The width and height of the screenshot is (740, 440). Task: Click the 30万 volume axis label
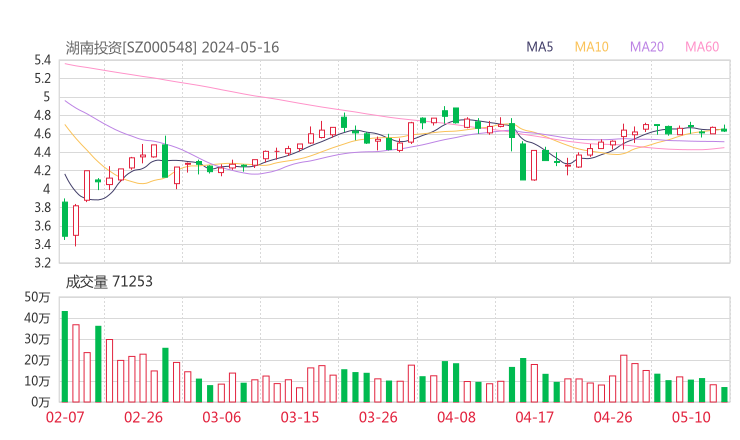click(37, 339)
